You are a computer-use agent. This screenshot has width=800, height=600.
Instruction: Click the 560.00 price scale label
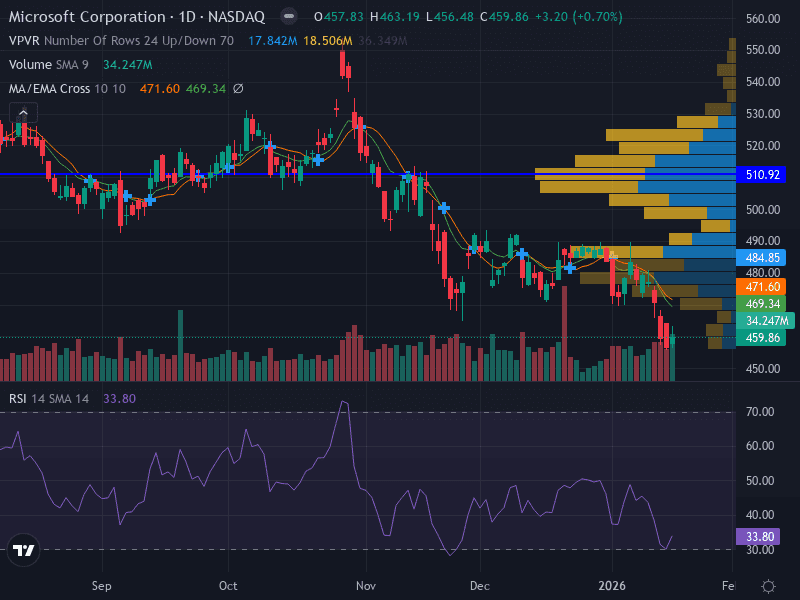click(763, 19)
